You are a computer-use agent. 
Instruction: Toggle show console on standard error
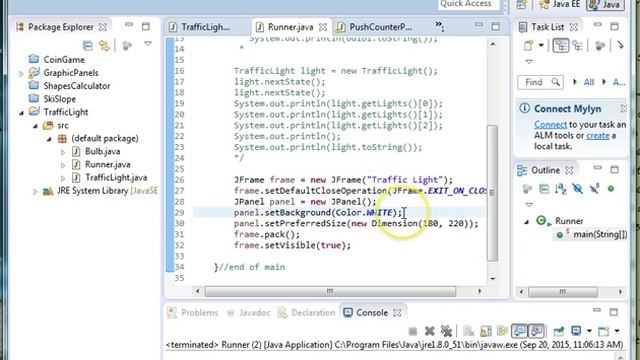tap(536, 331)
